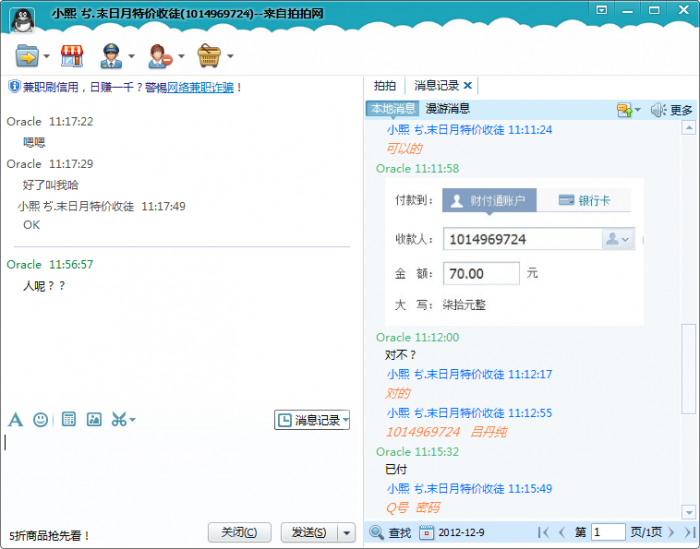This screenshot has height=549, width=700.
Task: Click the blue info shield icon
Action: tap(14, 86)
